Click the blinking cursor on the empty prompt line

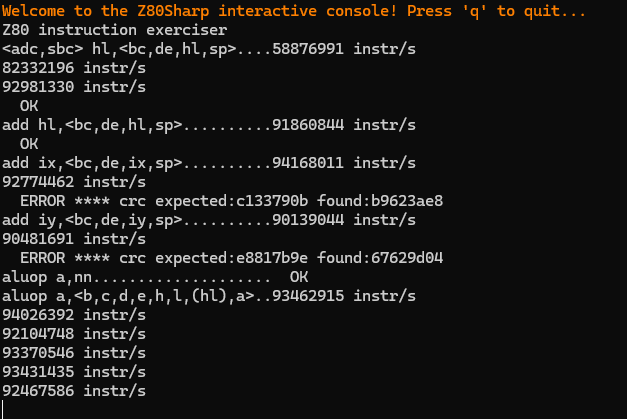click(x=3, y=409)
